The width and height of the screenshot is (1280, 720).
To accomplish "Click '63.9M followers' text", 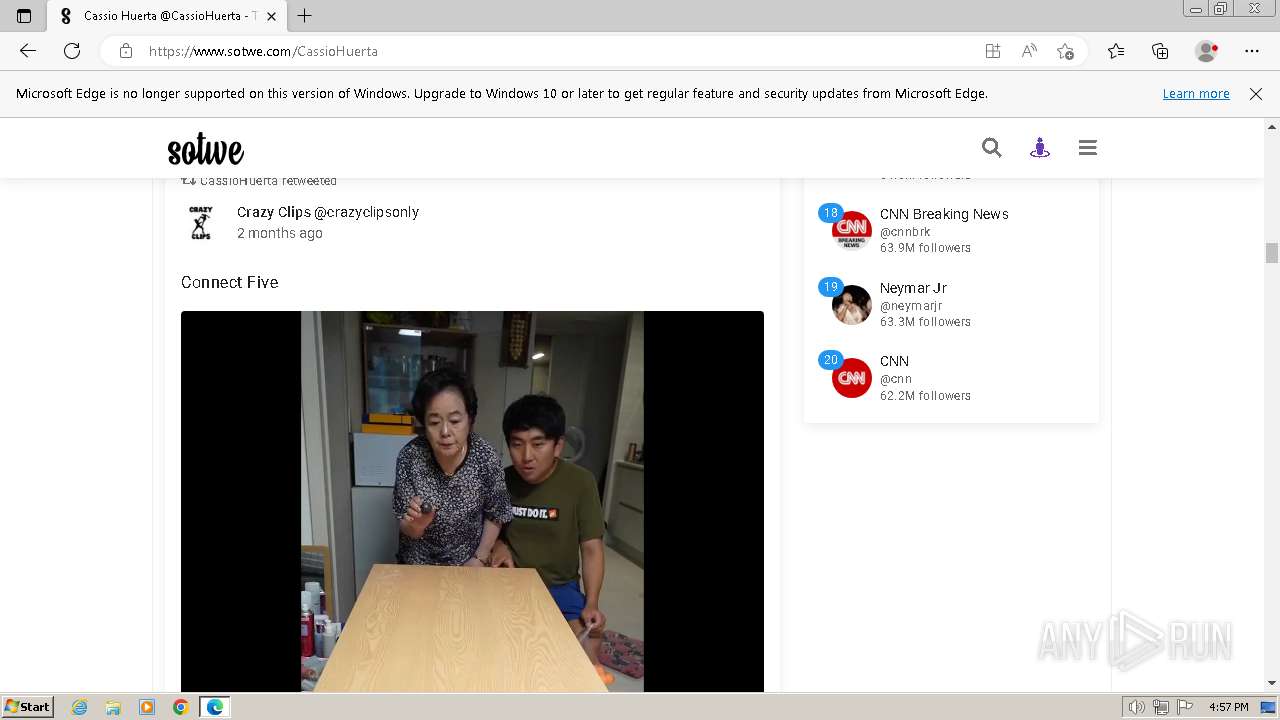I will point(925,248).
